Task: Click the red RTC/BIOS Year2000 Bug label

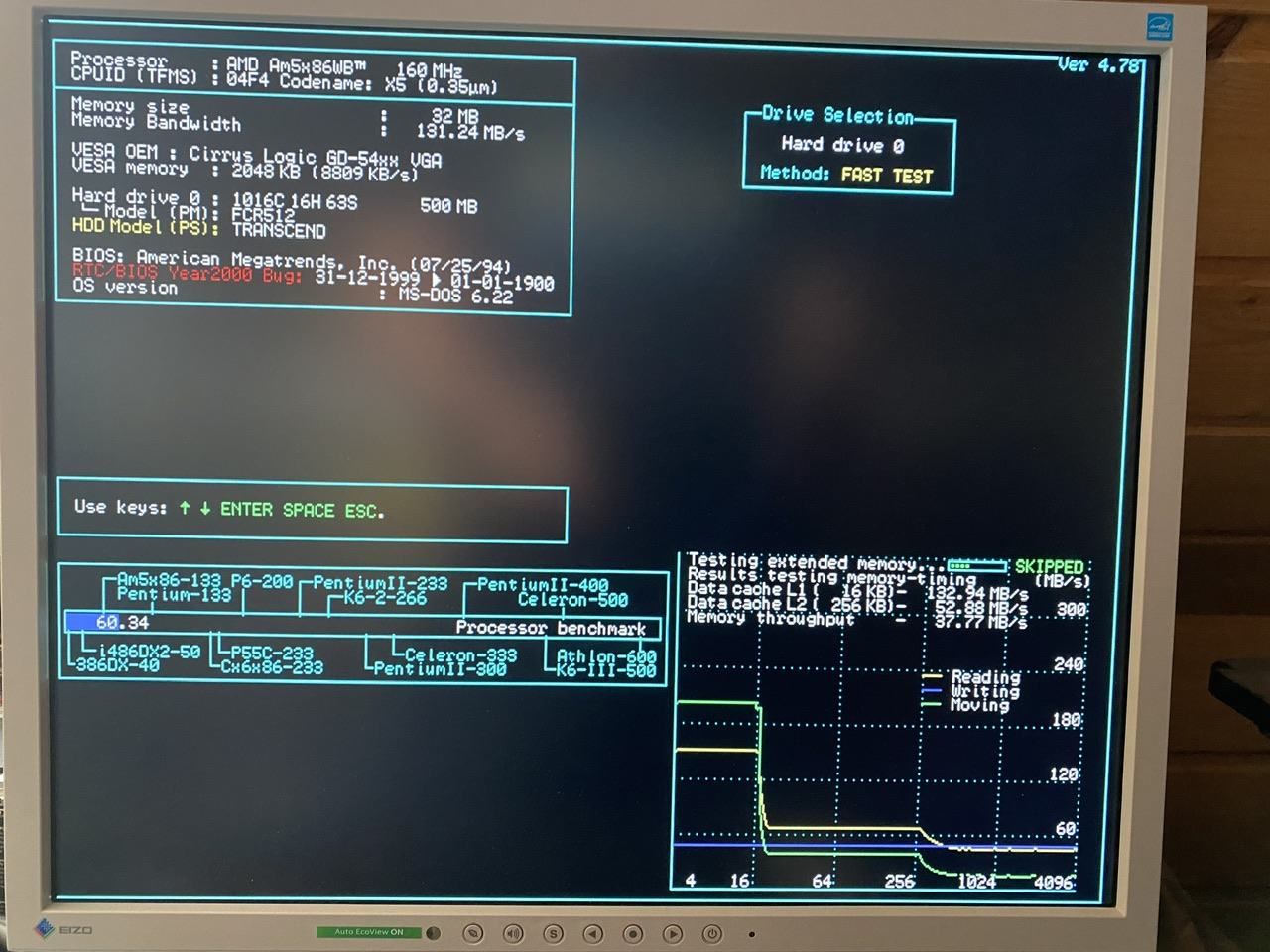Action: click(x=187, y=272)
